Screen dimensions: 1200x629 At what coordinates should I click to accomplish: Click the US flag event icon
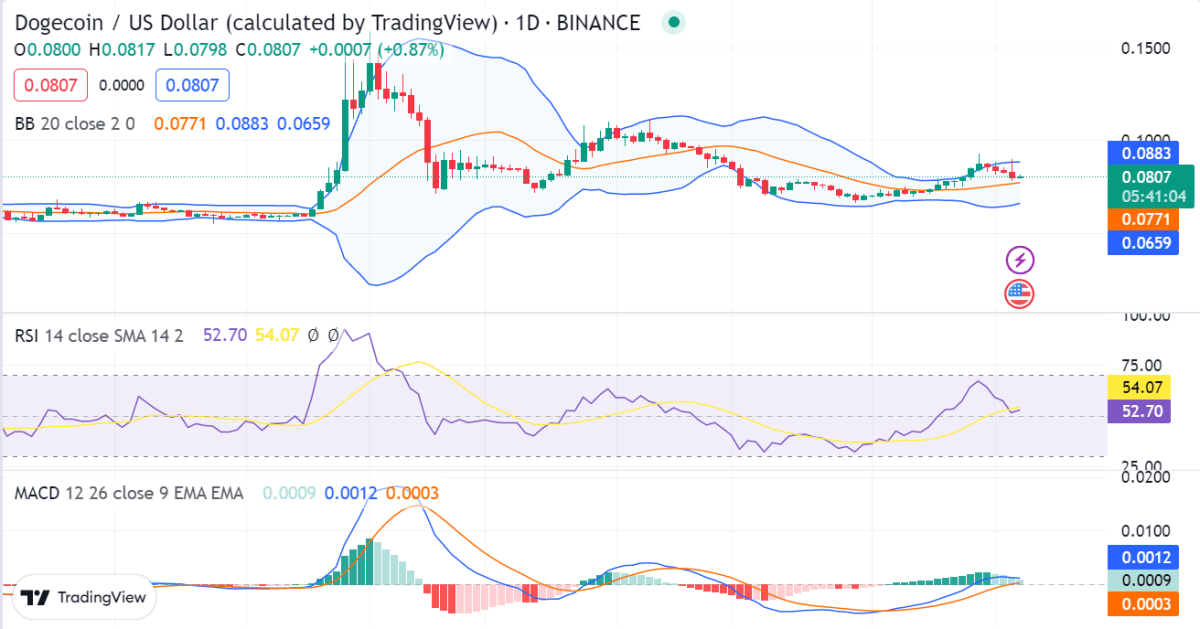point(1019,294)
